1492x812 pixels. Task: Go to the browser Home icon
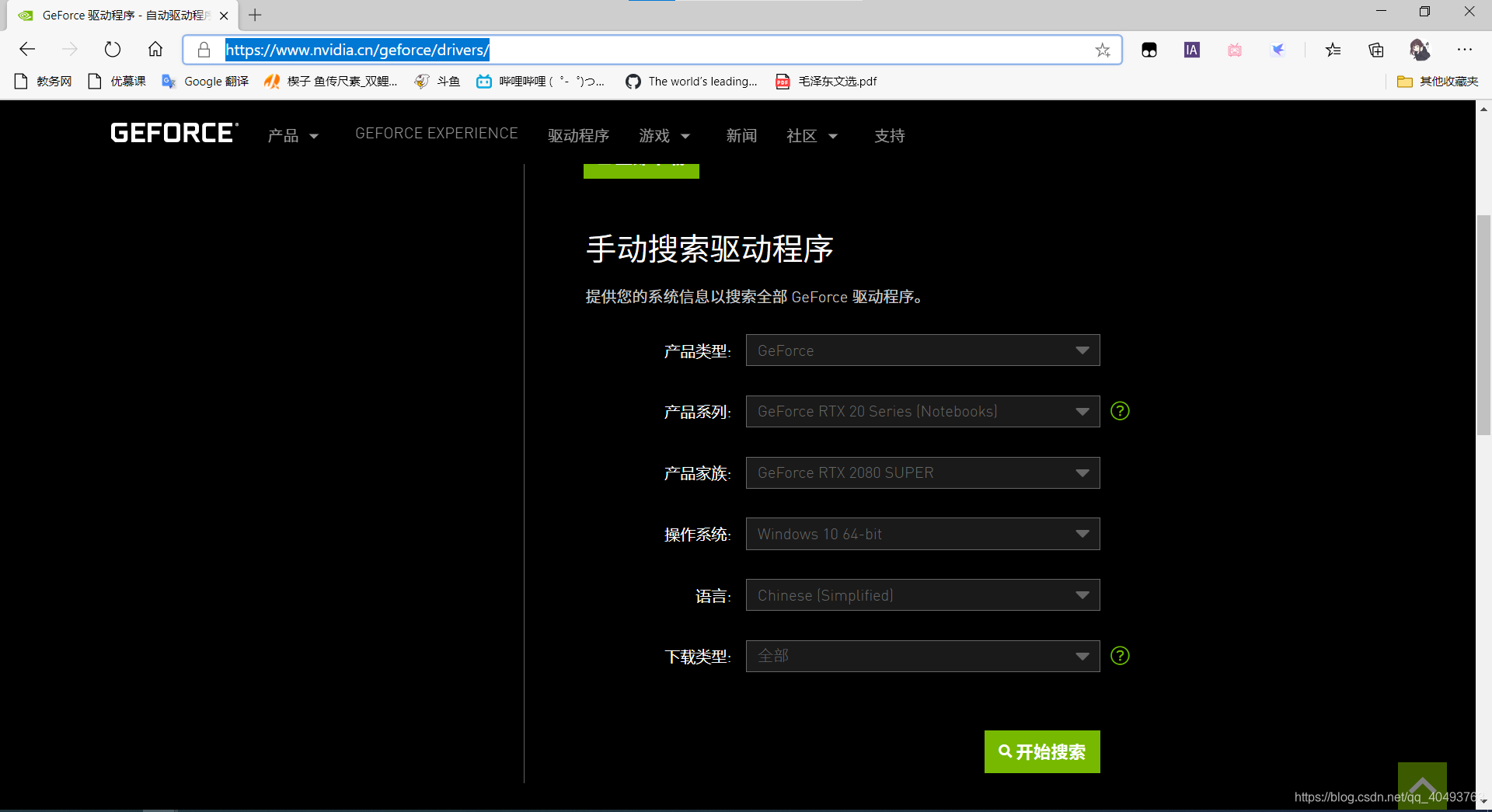[155, 50]
